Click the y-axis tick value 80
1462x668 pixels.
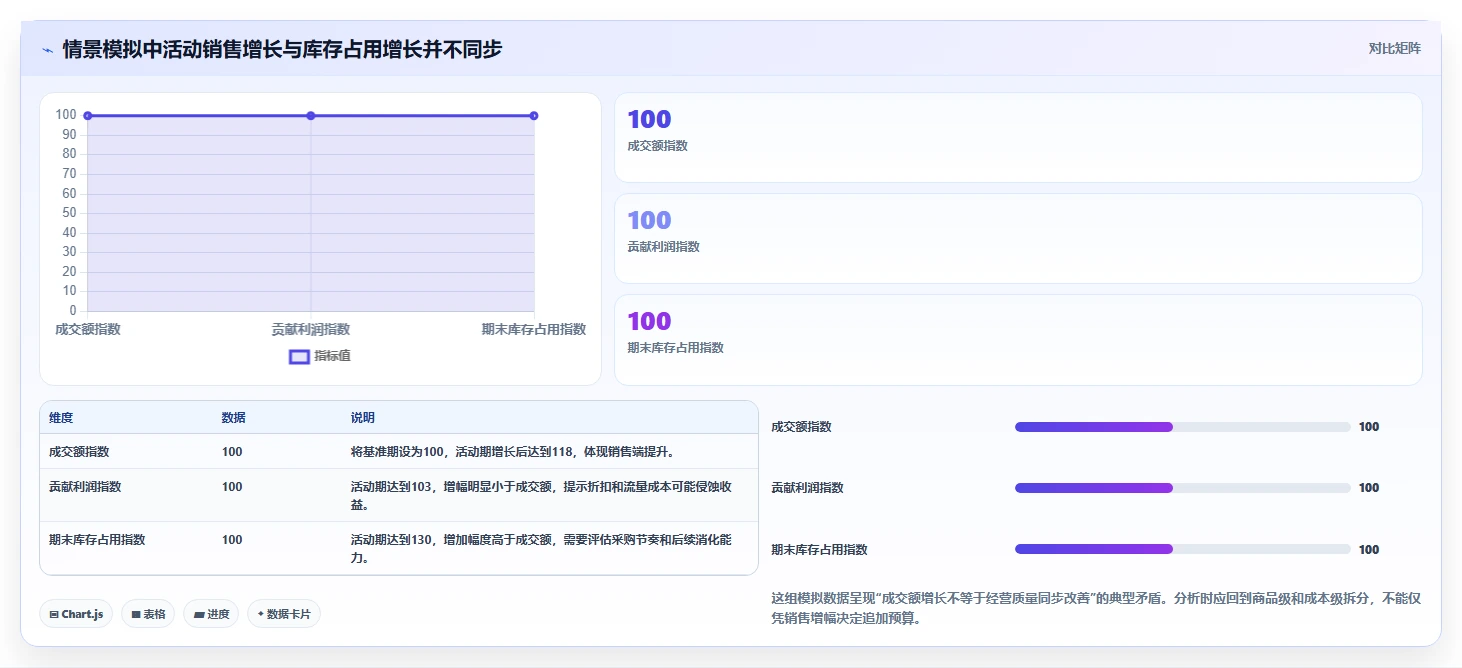coord(69,154)
